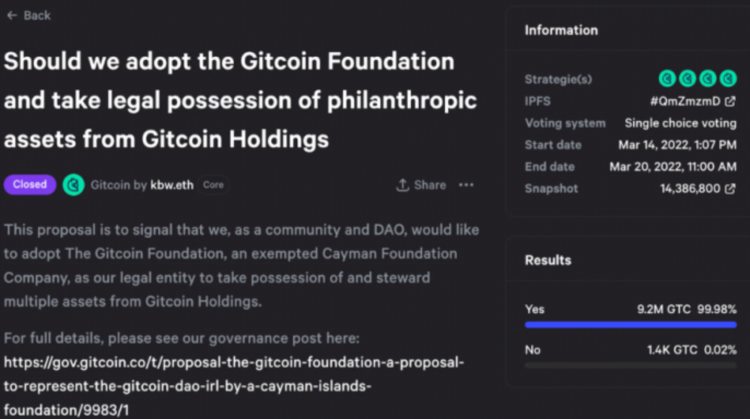The height and width of the screenshot is (419, 750).
Task: Open the three-dot more options menu
Action: [466, 185]
